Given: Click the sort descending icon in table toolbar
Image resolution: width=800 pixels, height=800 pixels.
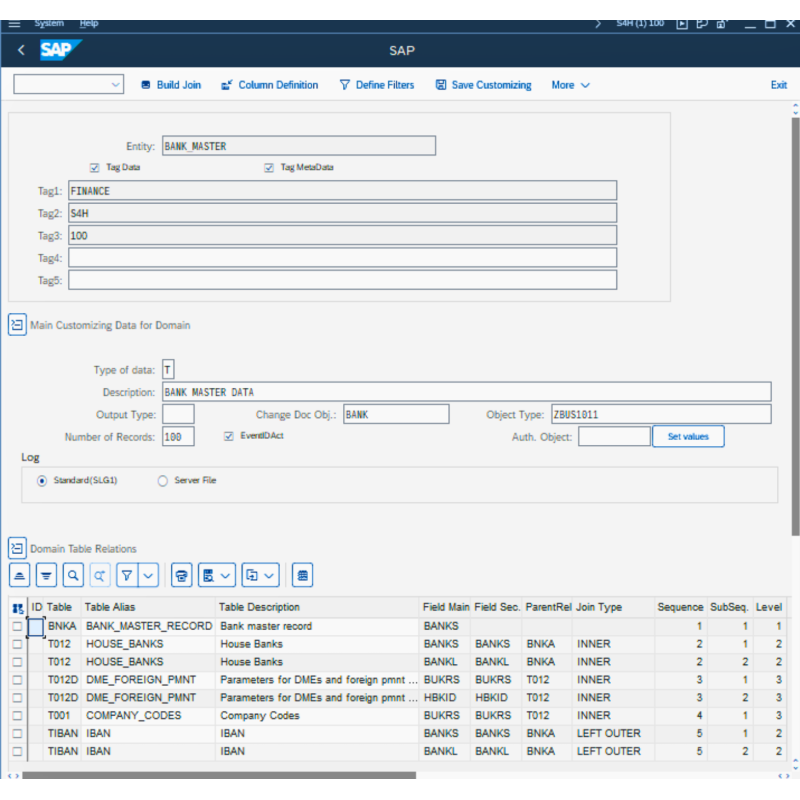Looking at the screenshot, I should (46, 575).
